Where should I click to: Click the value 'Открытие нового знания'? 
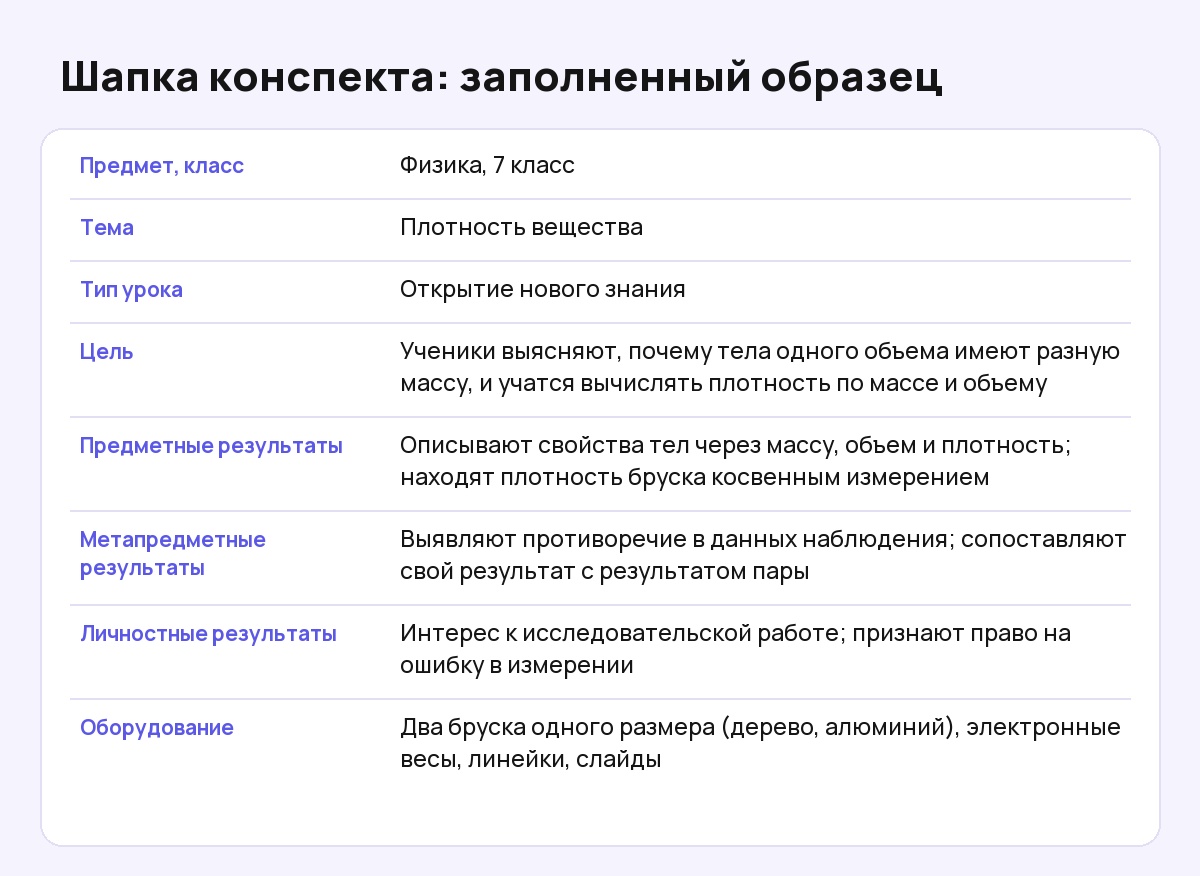[x=543, y=290]
